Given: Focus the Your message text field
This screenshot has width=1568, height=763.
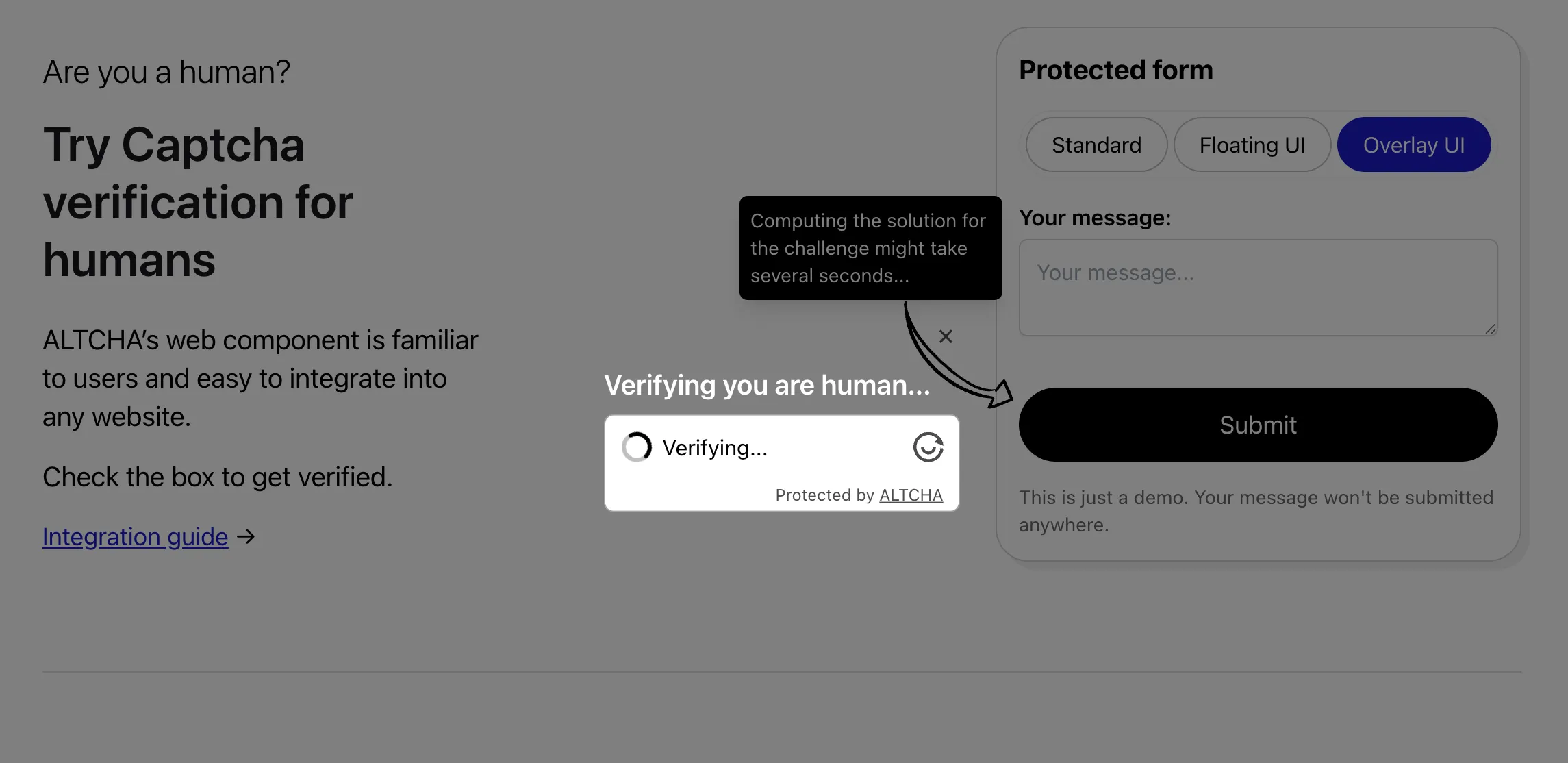Looking at the screenshot, I should (x=1258, y=287).
